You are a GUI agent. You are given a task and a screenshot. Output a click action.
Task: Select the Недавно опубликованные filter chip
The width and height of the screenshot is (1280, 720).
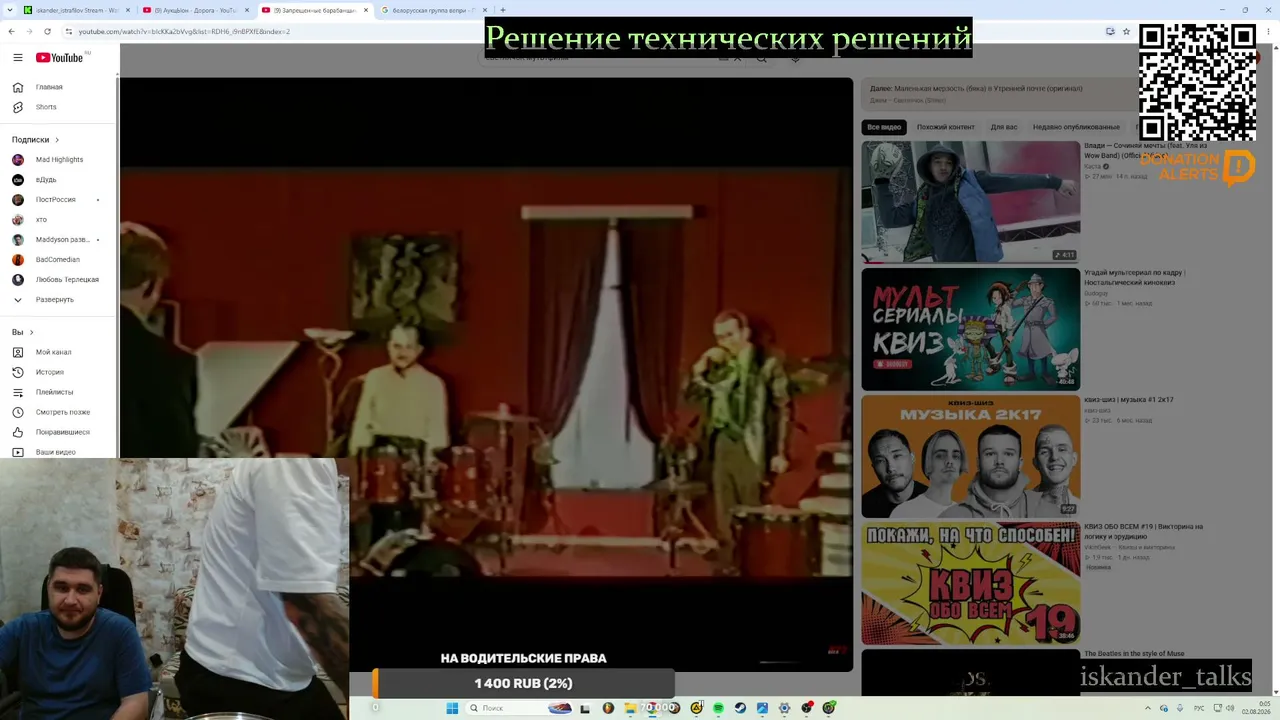point(1076,127)
